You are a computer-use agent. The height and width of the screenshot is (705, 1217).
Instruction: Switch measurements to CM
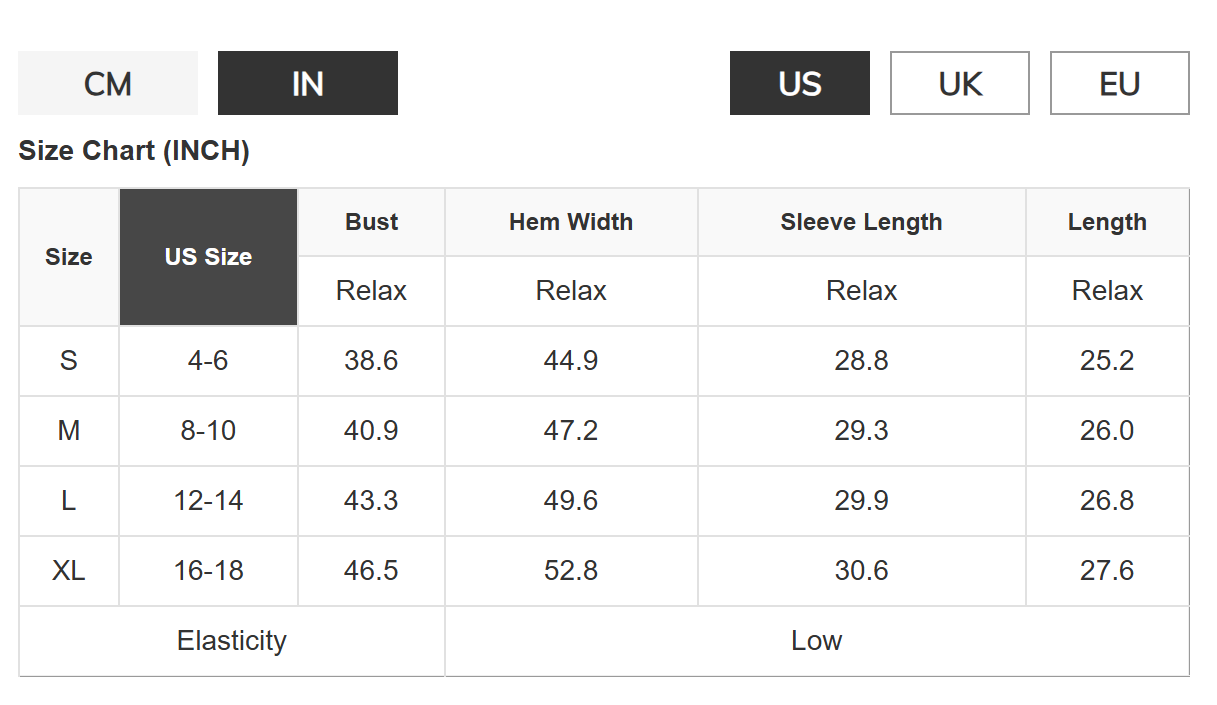[108, 83]
